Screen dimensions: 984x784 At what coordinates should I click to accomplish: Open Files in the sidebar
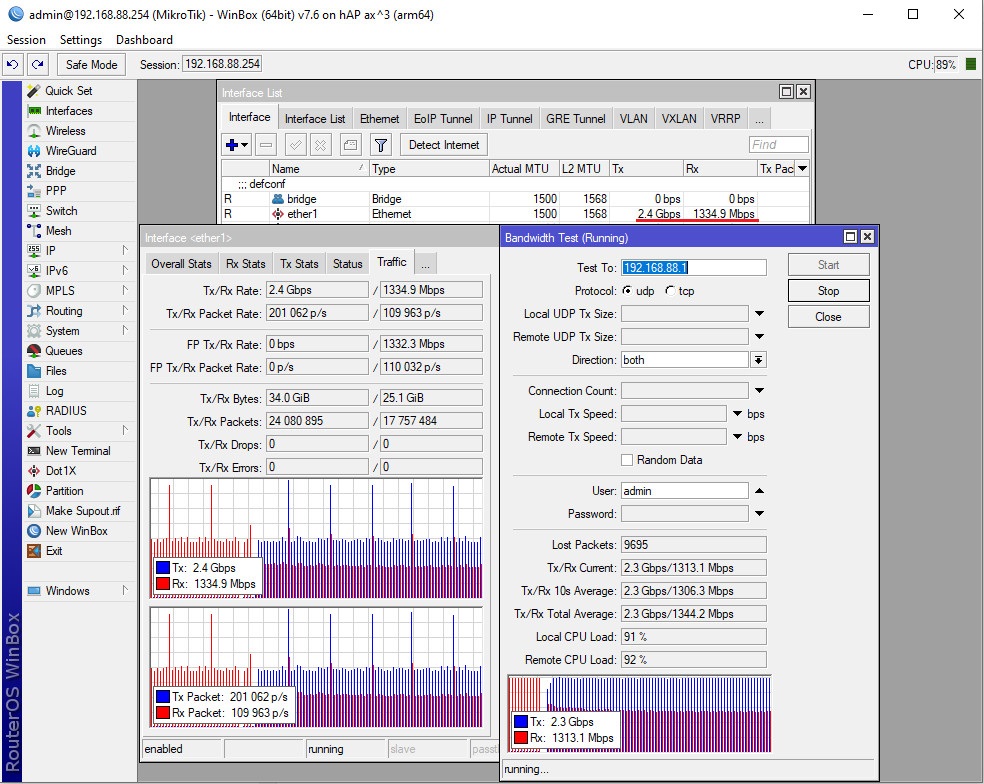point(56,371)
